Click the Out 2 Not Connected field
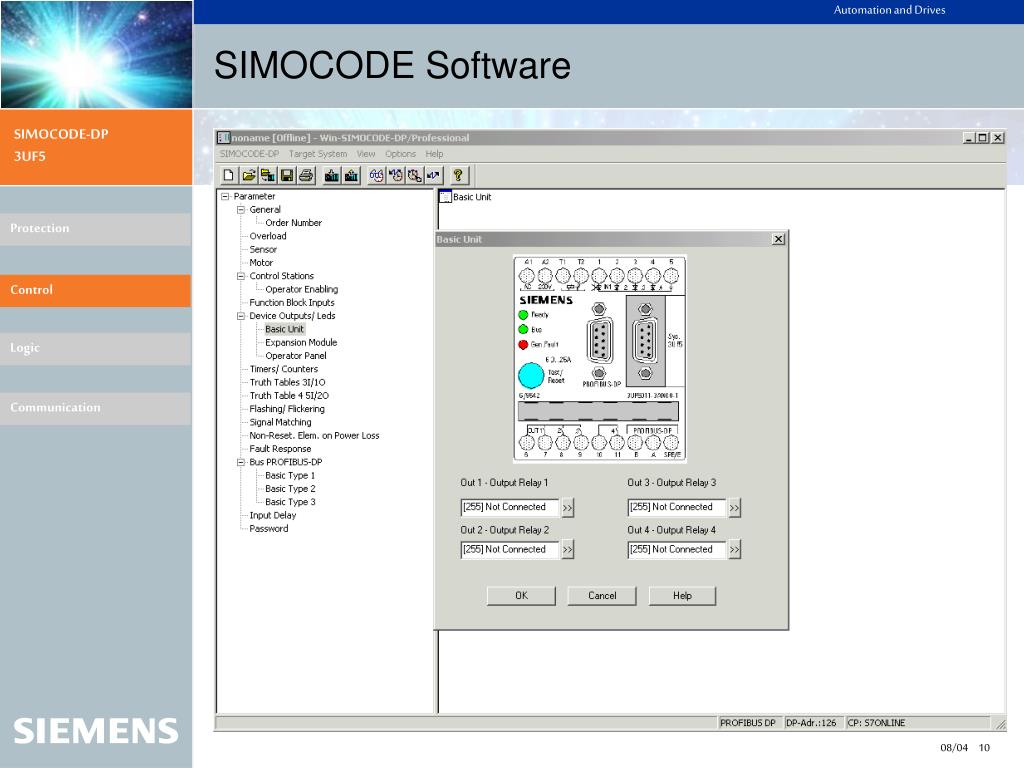This screenshot has width=1024, height=768. pyautogui.click(x=509, y=550)
